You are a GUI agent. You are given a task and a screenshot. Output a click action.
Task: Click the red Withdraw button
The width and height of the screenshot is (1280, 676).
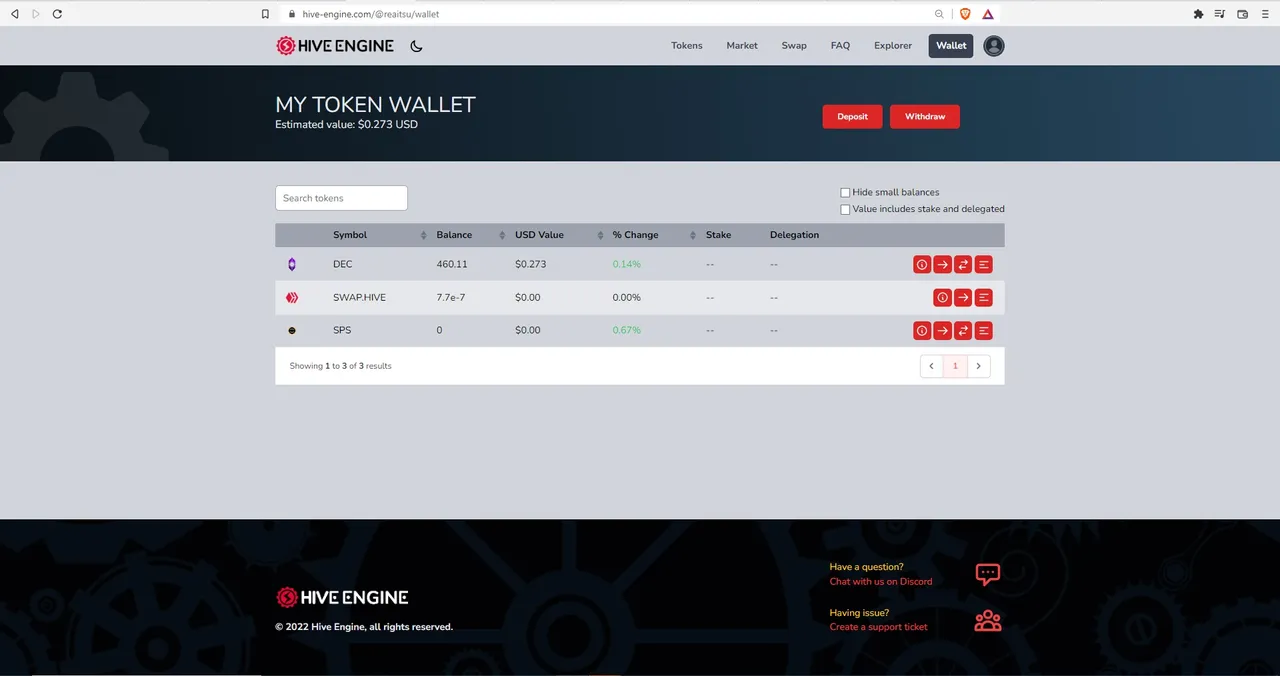(x=925, y=117)
